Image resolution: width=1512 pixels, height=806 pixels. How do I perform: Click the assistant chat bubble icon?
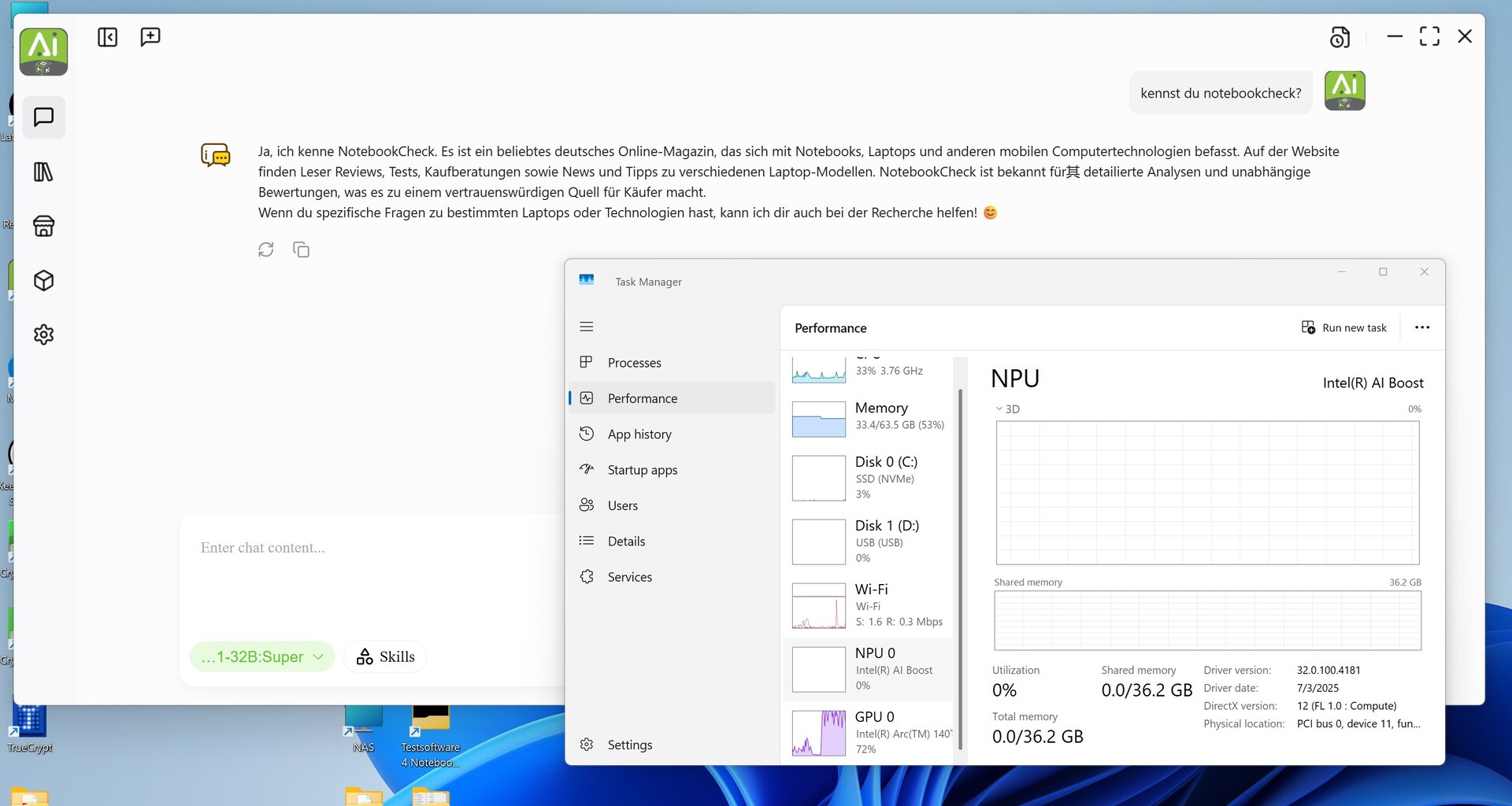pos(216,155)
